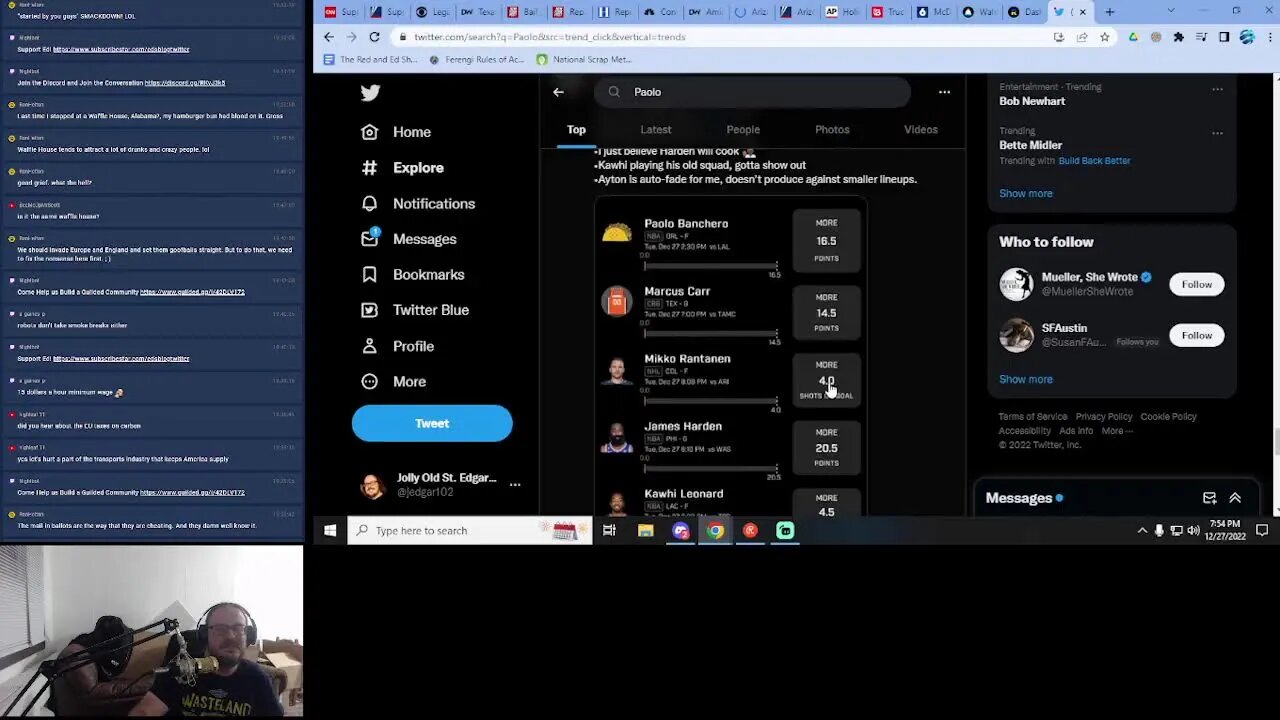The width and height of the screenshot is (1280, 720).
Task: Open the Chrome profile avatar
Action: coord(1247,37)
